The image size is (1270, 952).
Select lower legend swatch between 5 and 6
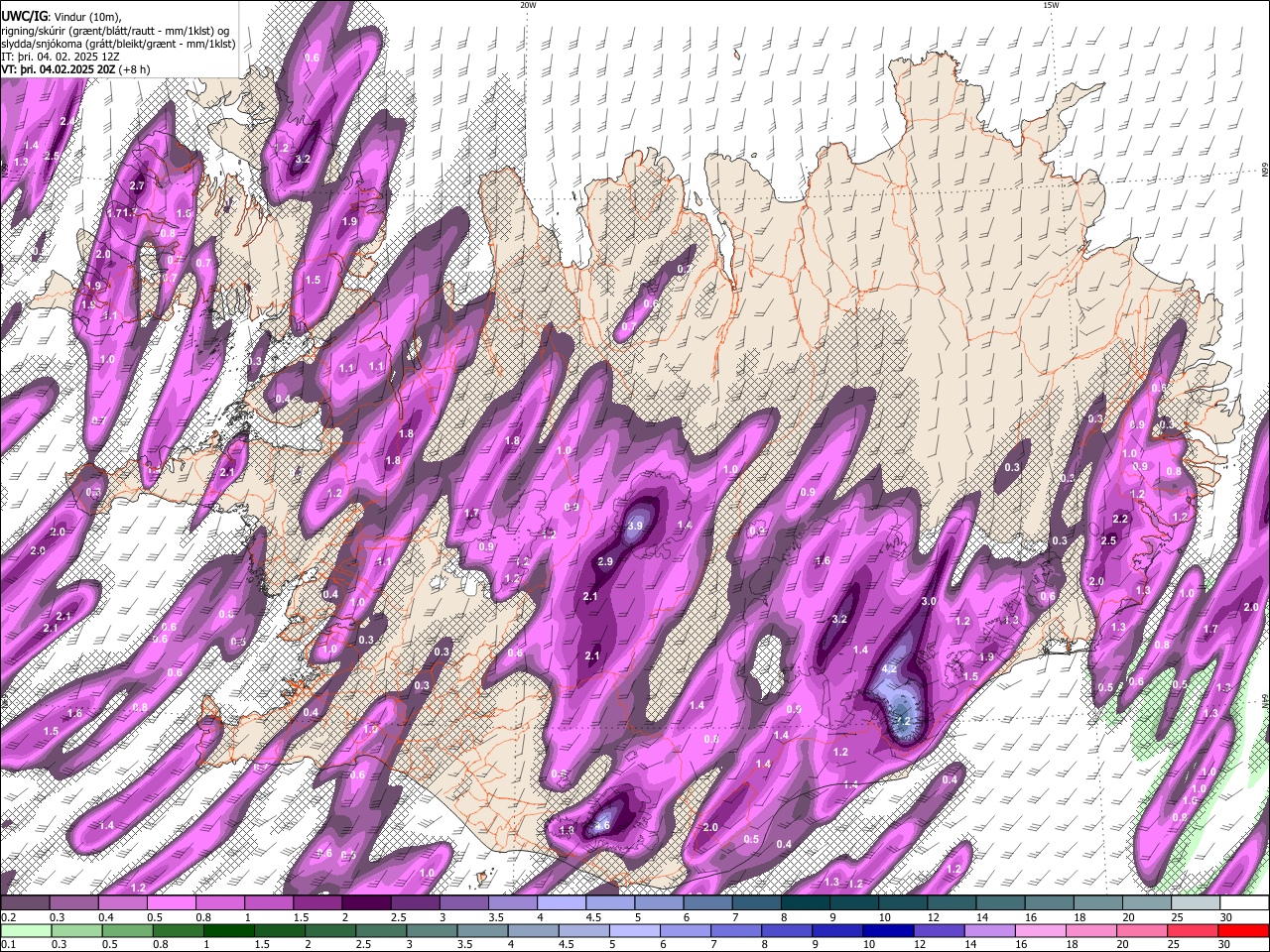pos(634,931)
